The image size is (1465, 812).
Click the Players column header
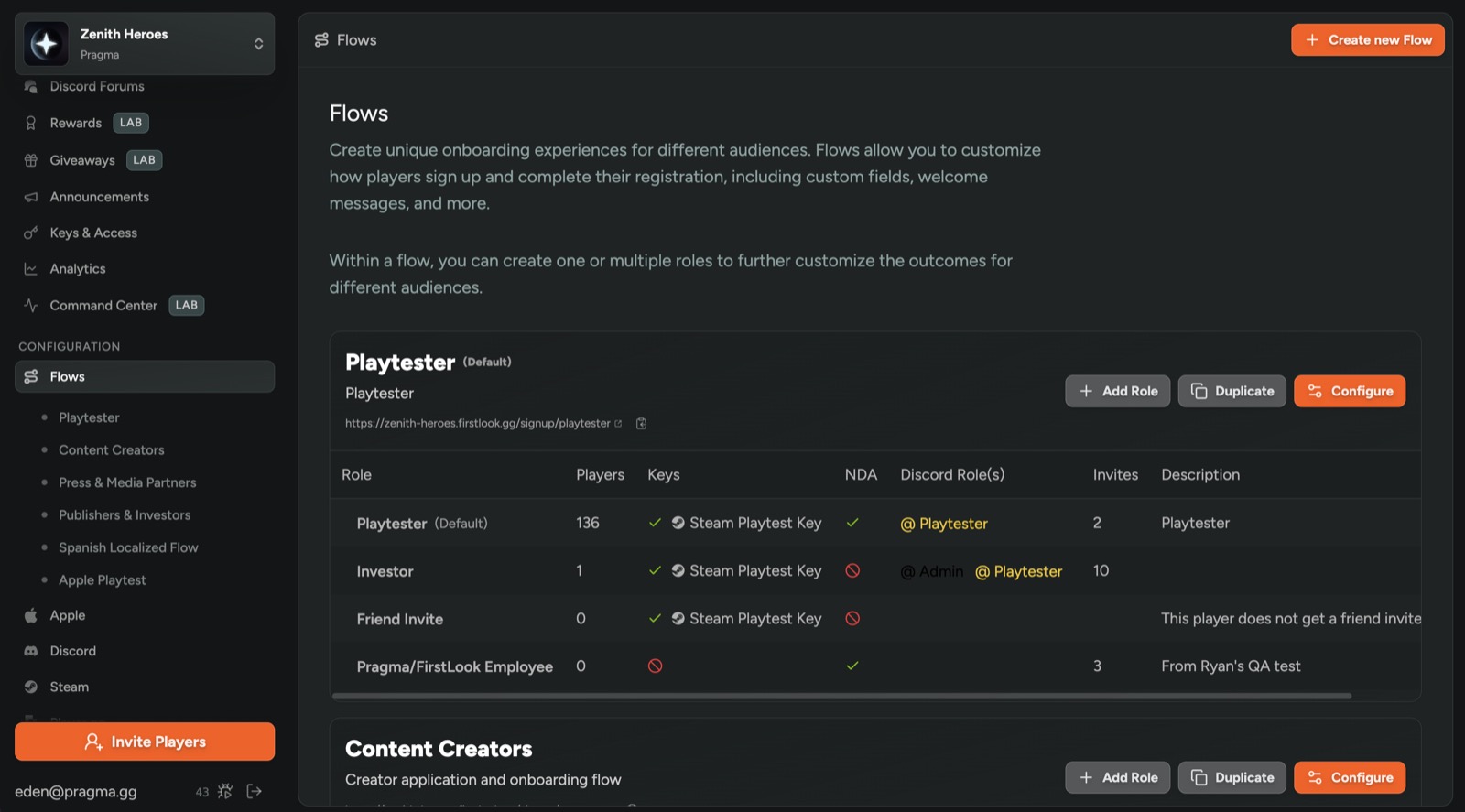600,474
